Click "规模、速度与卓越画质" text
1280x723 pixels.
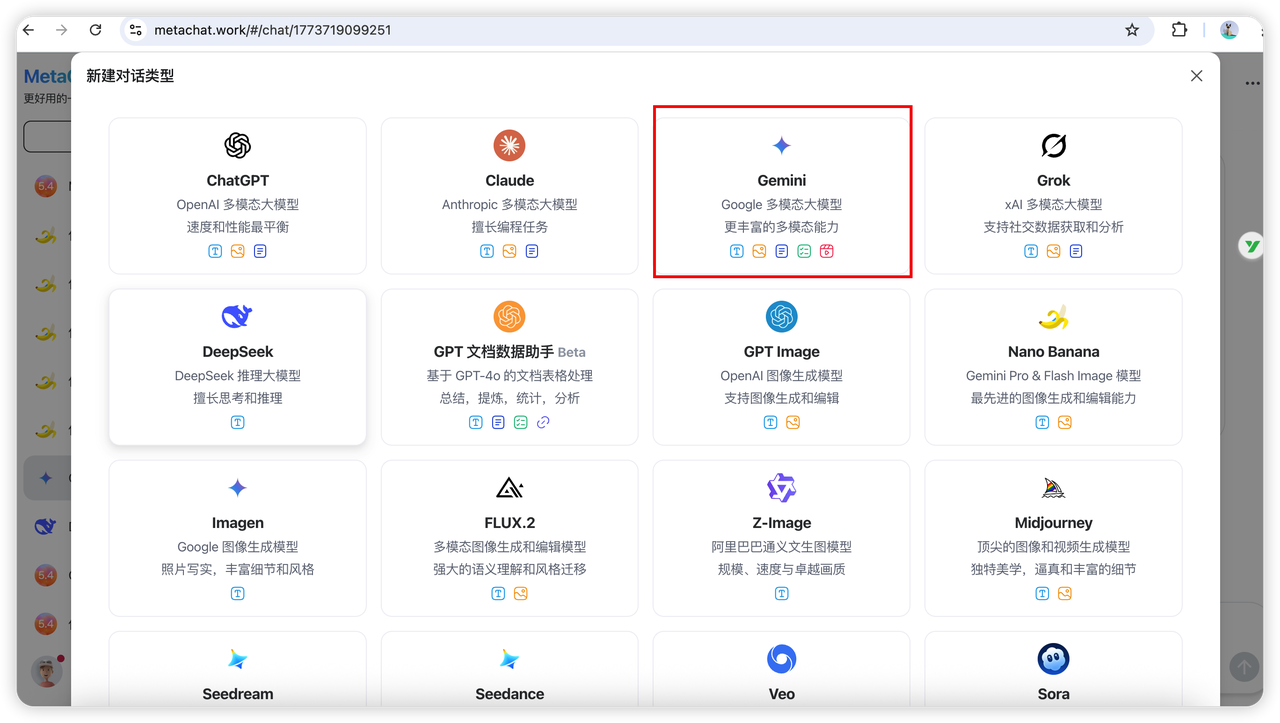click(x=782, y=569)
